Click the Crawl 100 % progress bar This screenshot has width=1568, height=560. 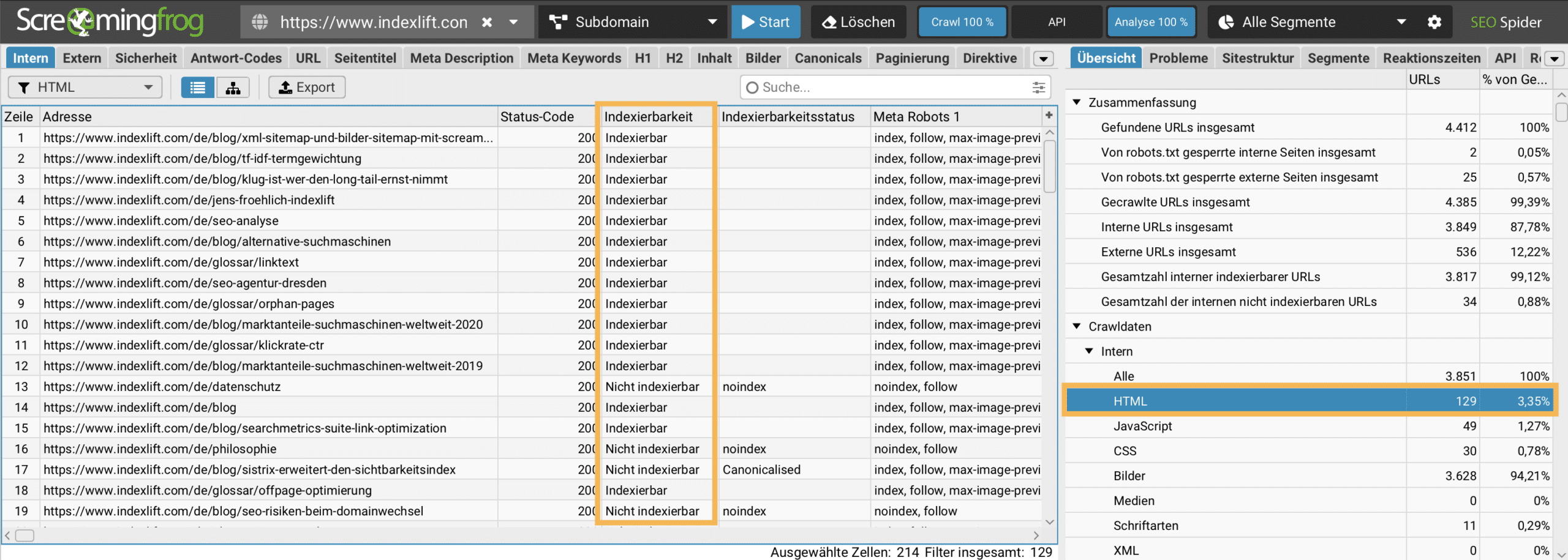[962, 22]
